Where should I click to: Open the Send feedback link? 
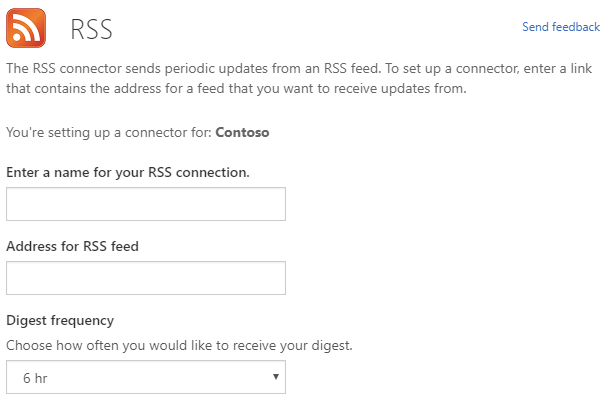click(x=561, y=27)
